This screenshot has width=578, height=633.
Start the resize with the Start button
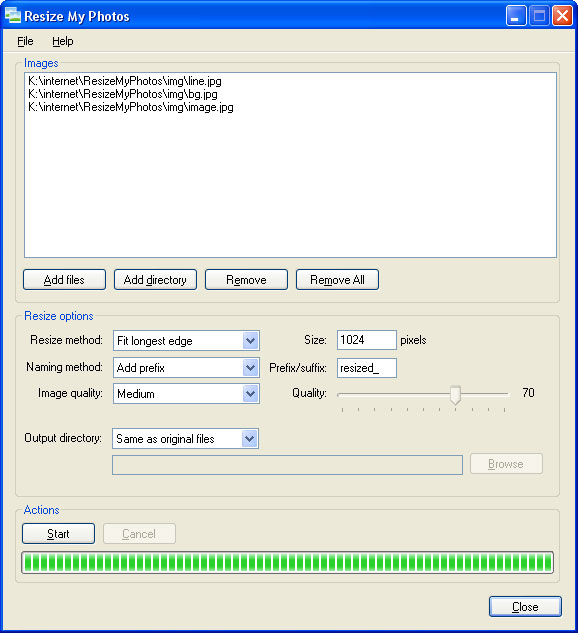tap(59, 534)
